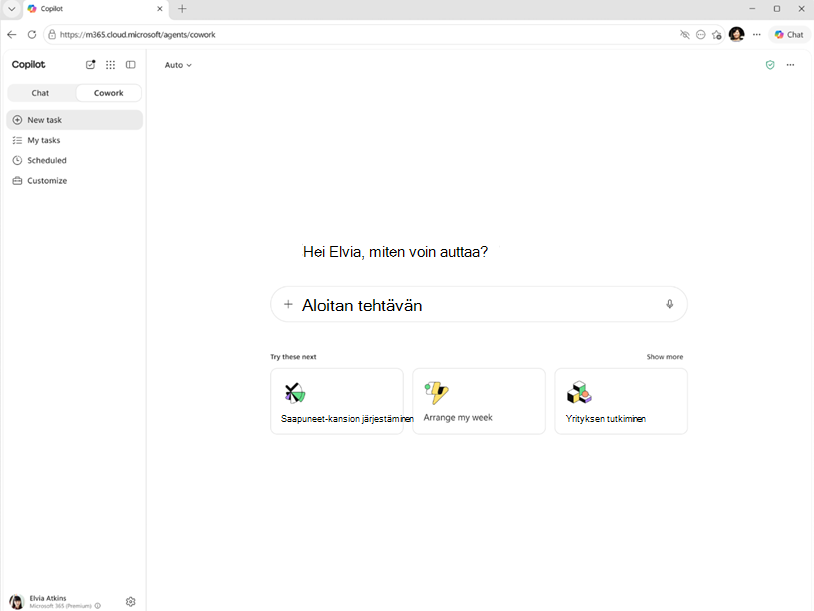Open the more options ellipsis in Copilot header
The image size is (814, 611).
tap(790, 65)
